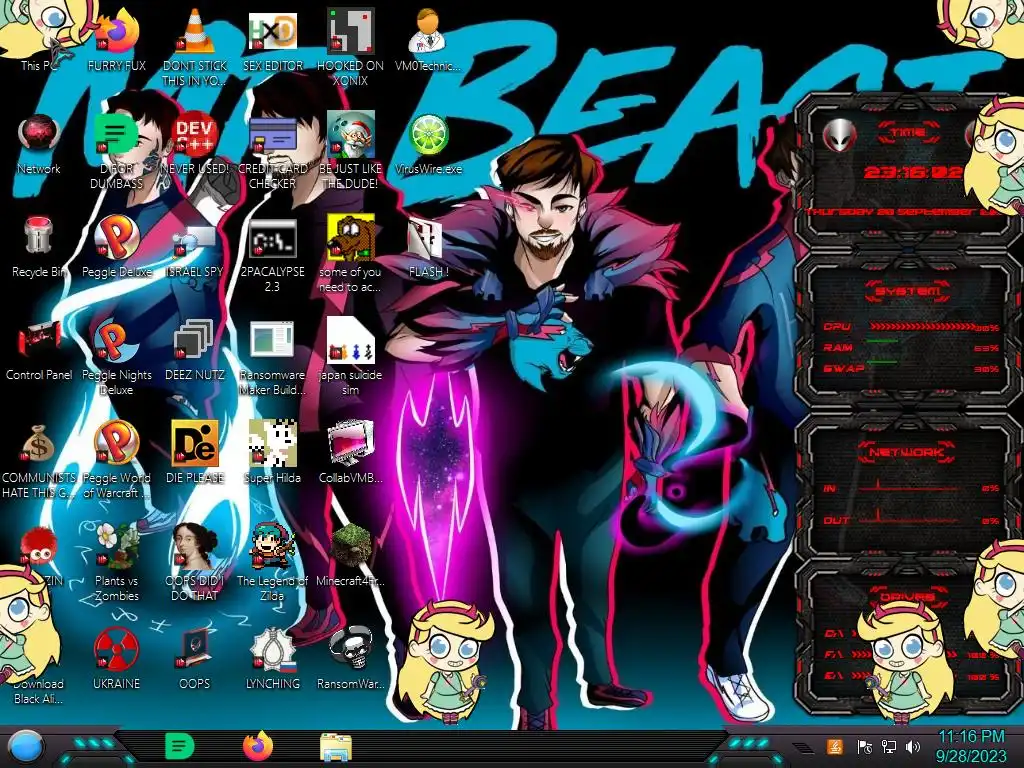Open File Explorer from the taskbar

pyautogui.click(x=336, y=747)
